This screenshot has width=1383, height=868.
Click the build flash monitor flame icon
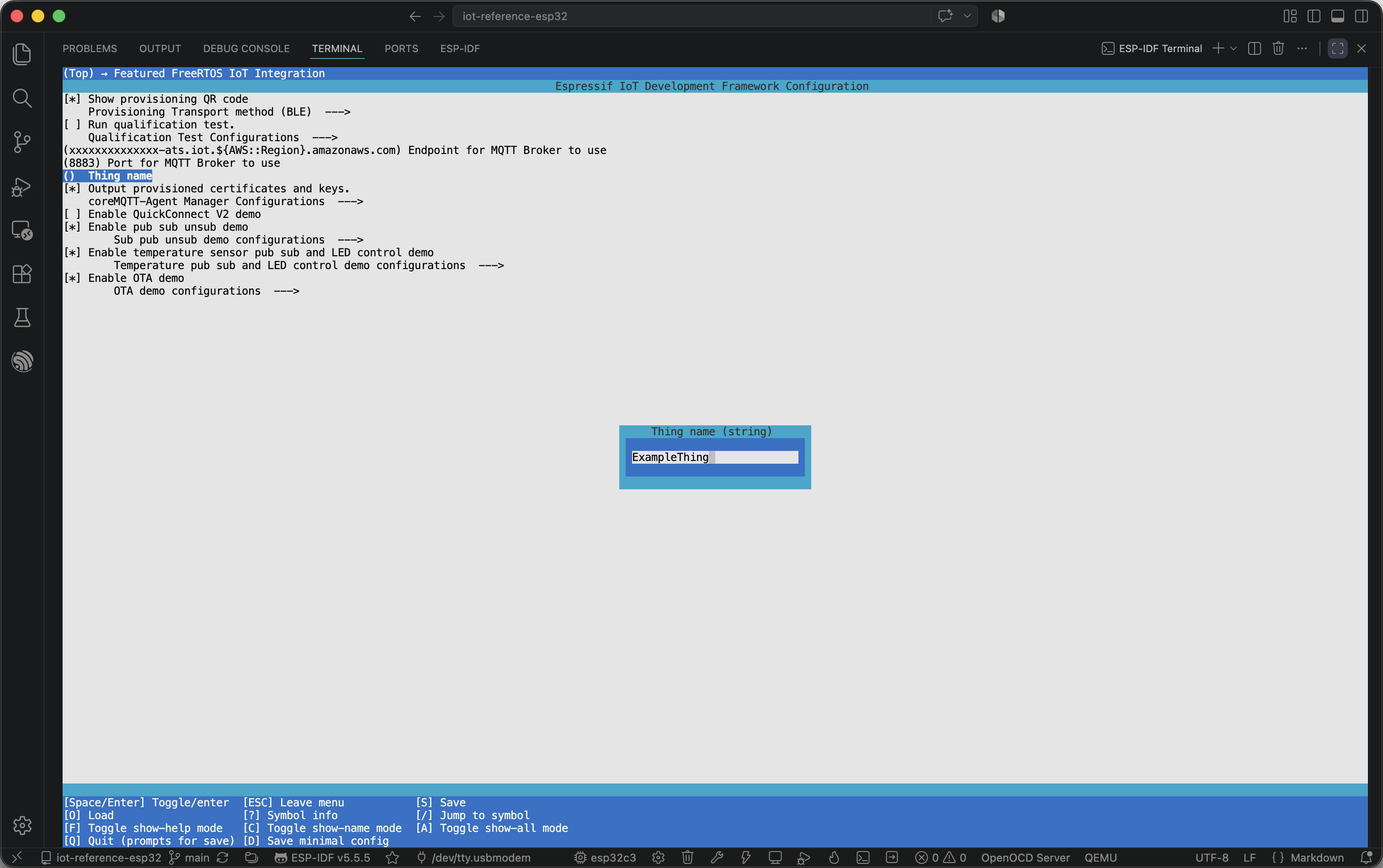click(x=834, y=857)
